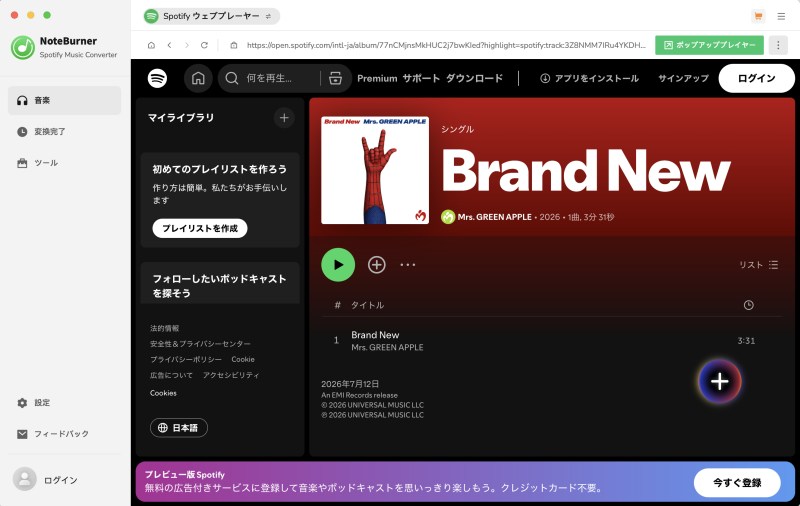
Task: Open the ポップアッププレイヤー popup player
Action: coord(709,45)
